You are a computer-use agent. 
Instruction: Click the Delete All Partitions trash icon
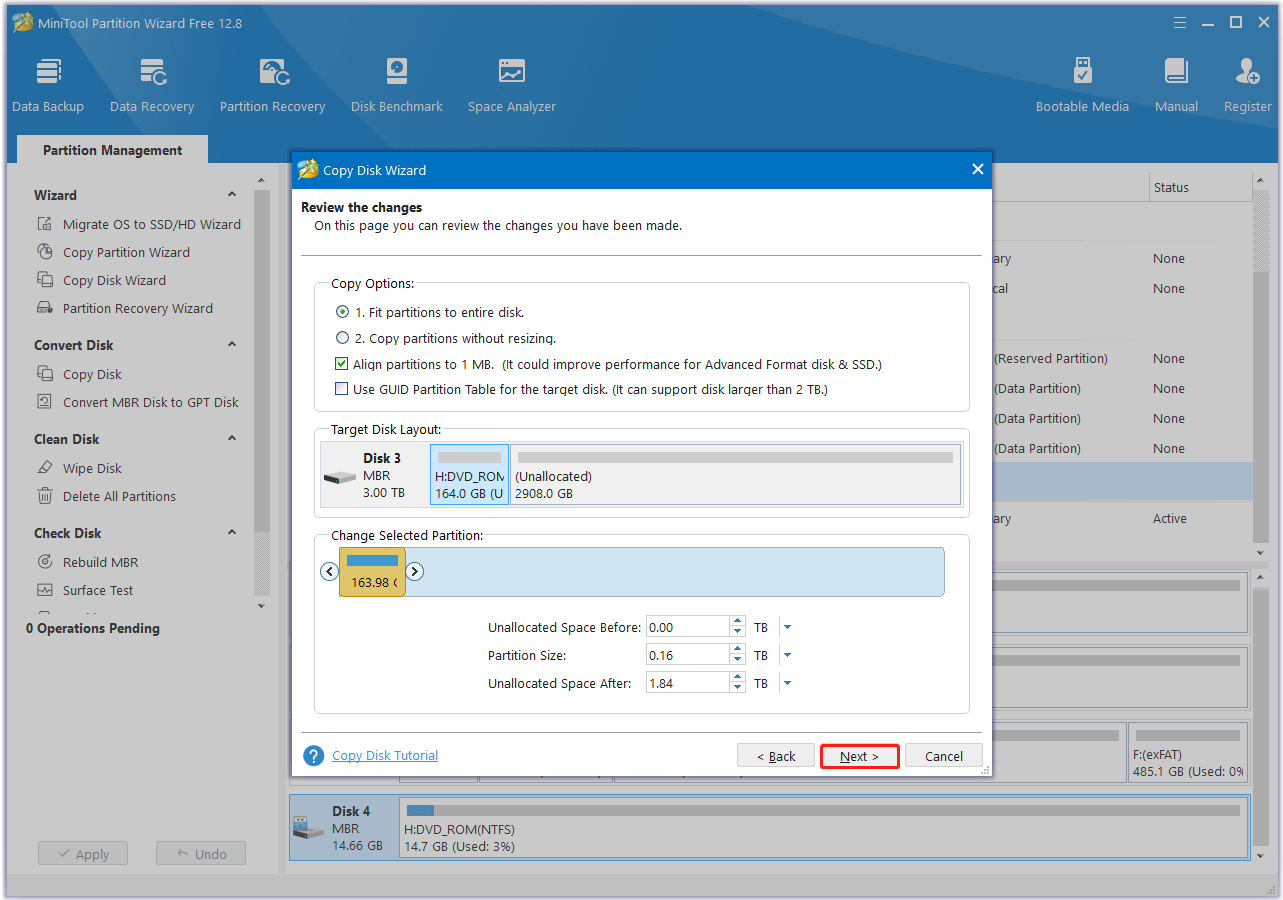click(x=45, y=496)
